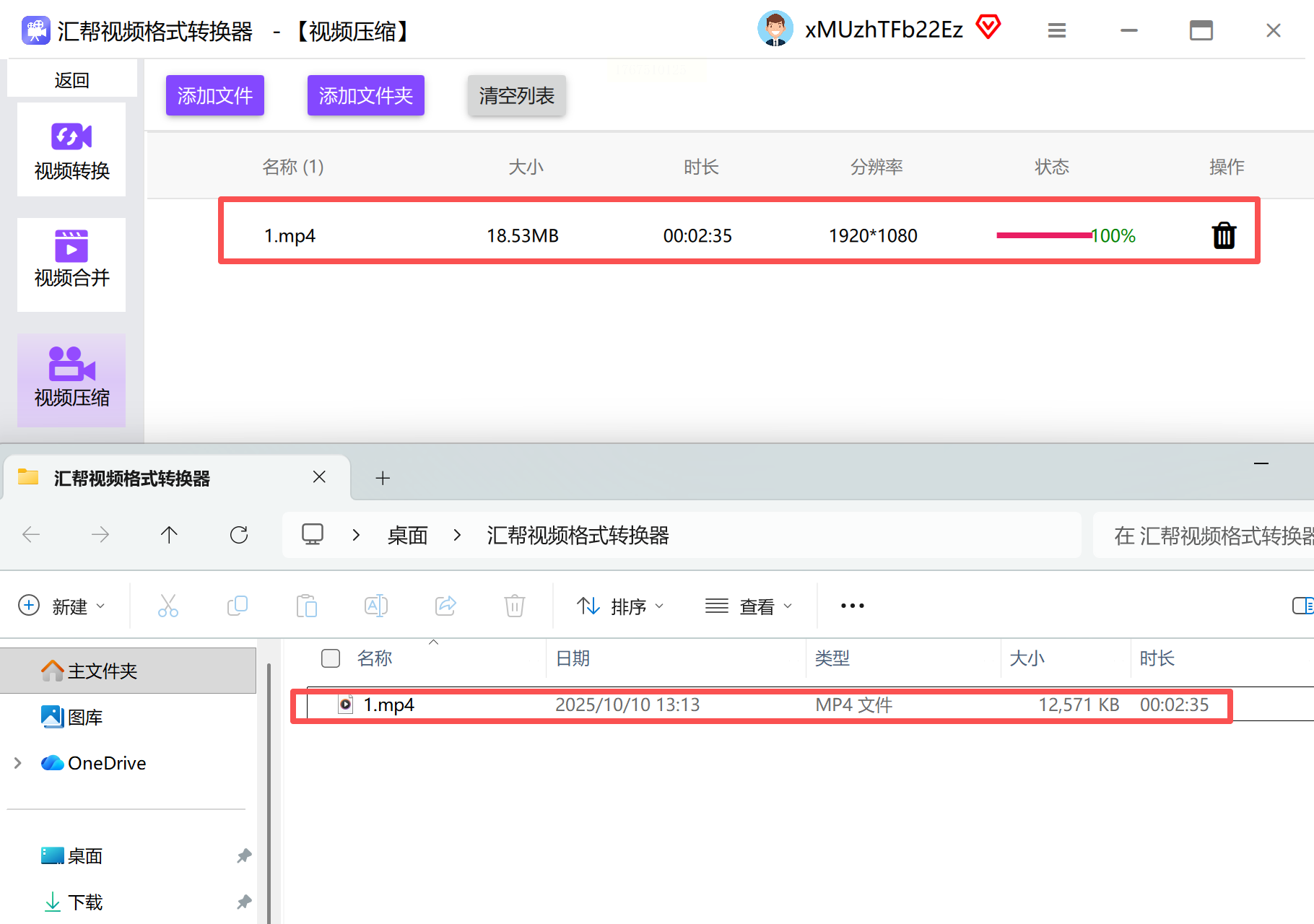Open the 视频合并 video merge module
The height and width of the screenshot is (924, 1314).
(x=71, y=265)
